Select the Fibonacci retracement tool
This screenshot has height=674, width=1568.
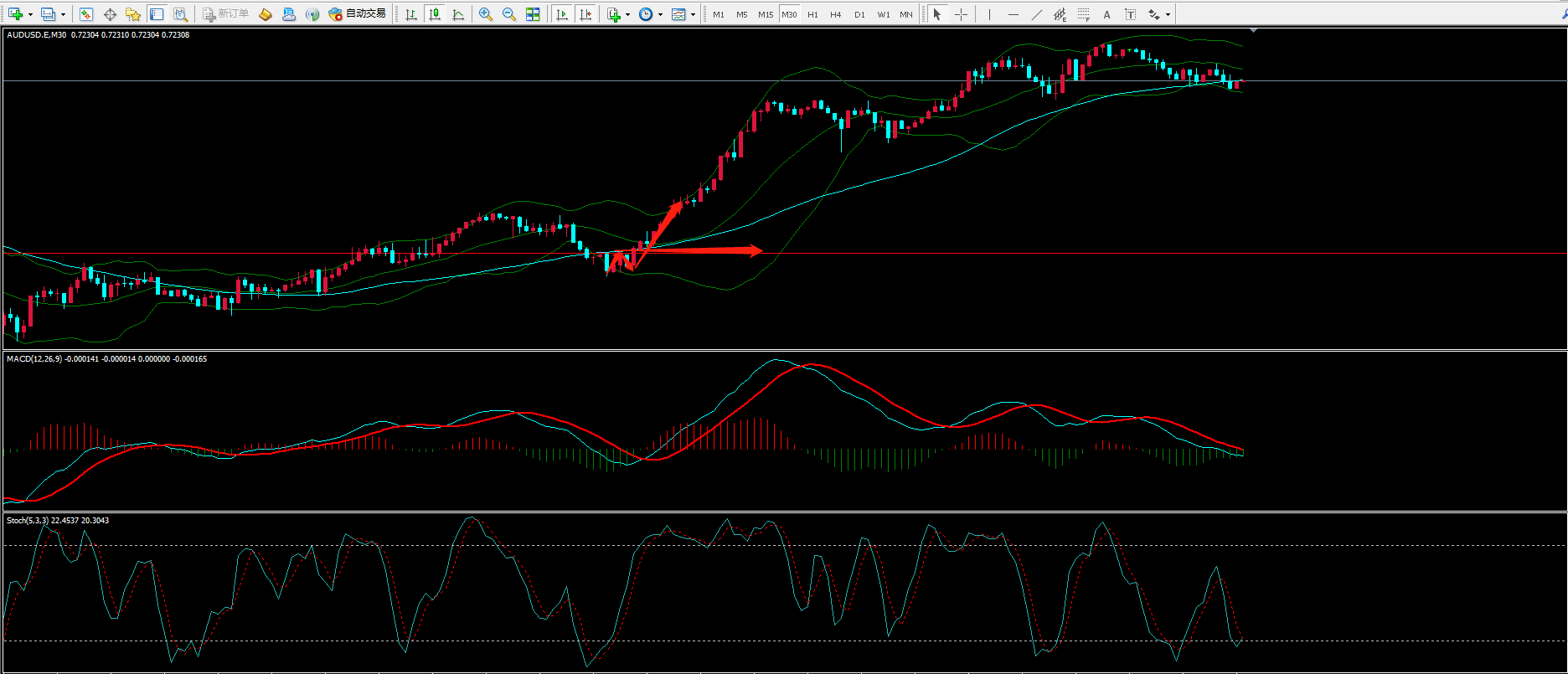click(1083, 14)
